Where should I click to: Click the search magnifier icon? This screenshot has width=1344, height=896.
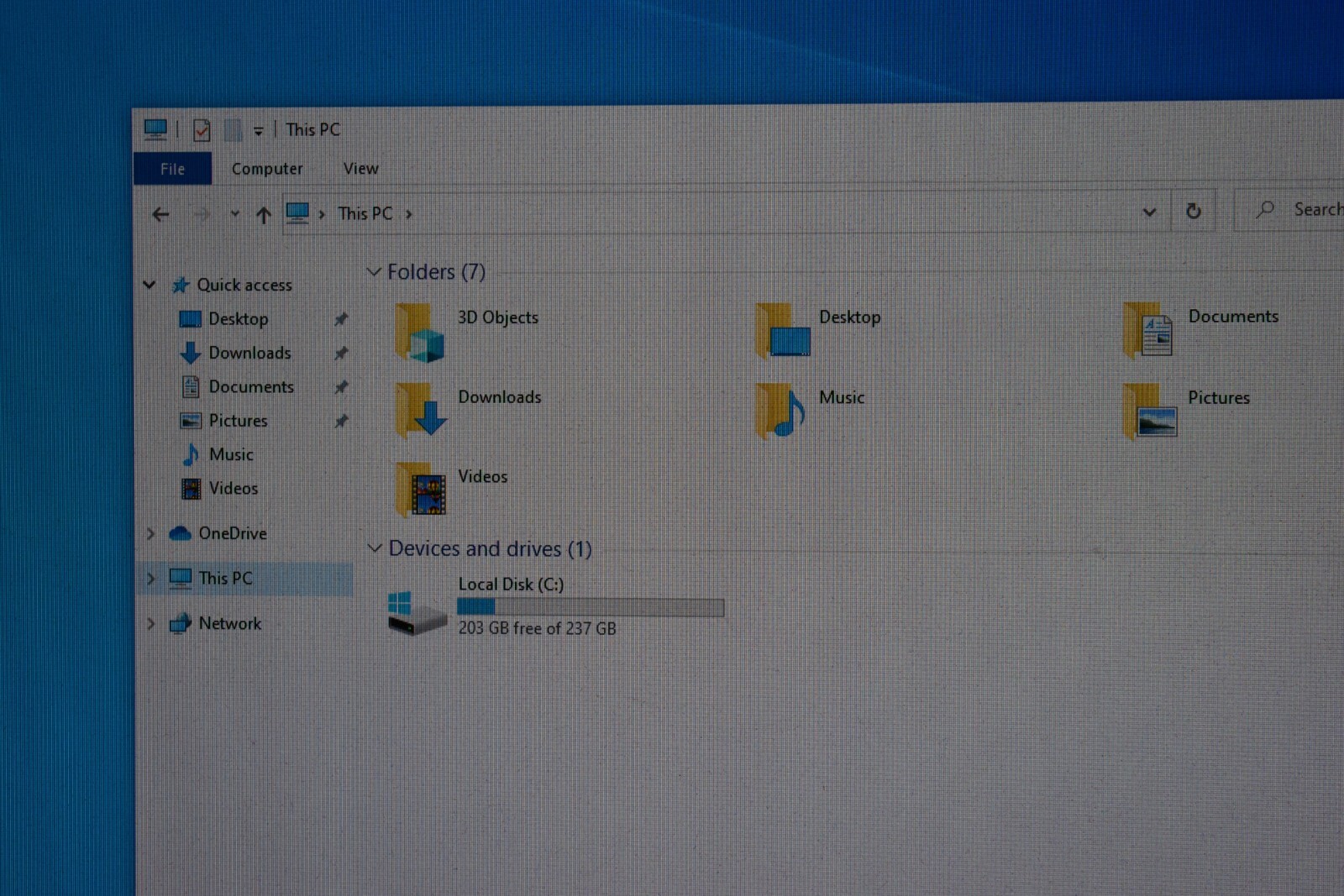point(1265,210)
